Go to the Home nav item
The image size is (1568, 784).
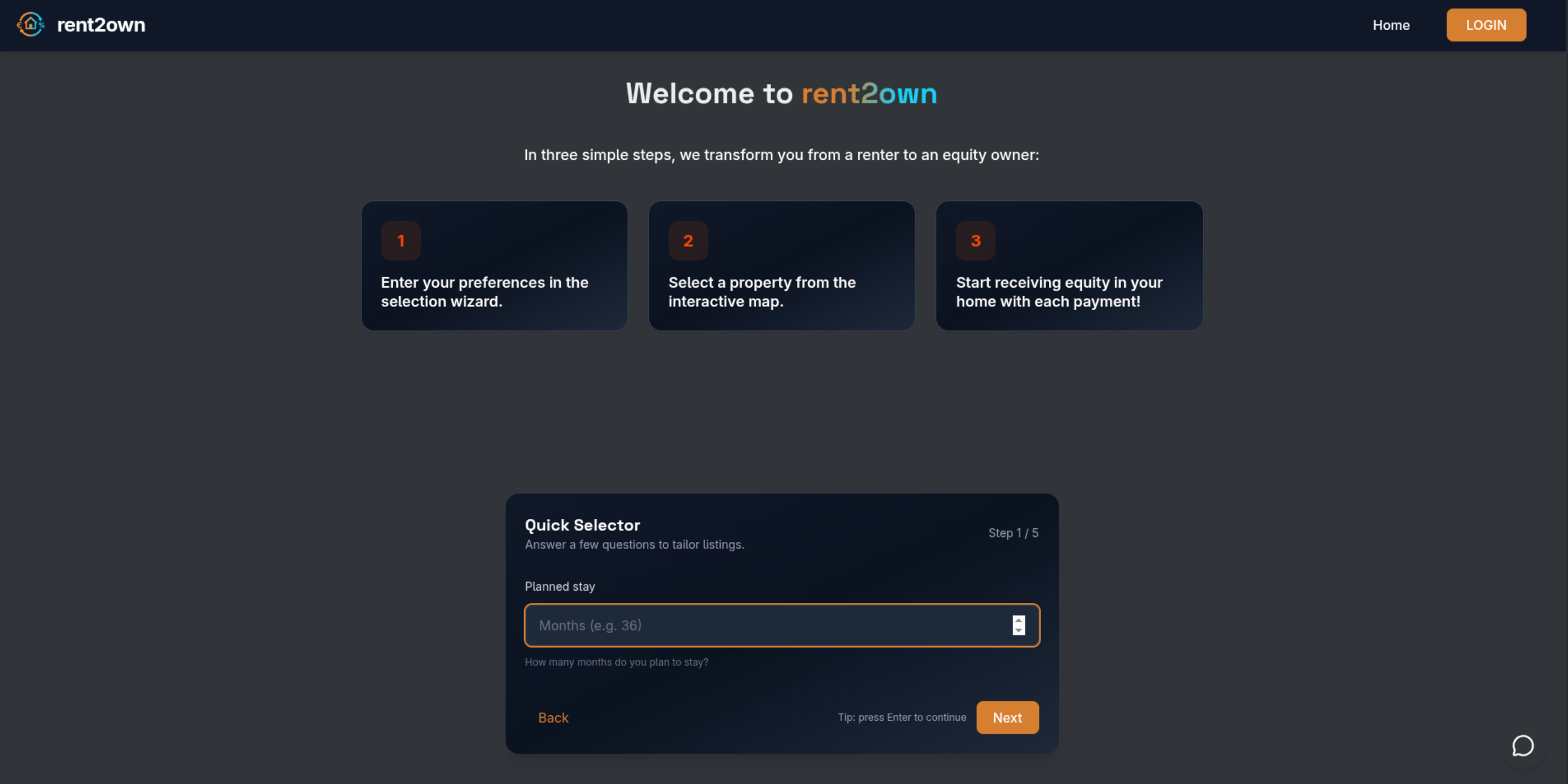tap(1391, 25)
